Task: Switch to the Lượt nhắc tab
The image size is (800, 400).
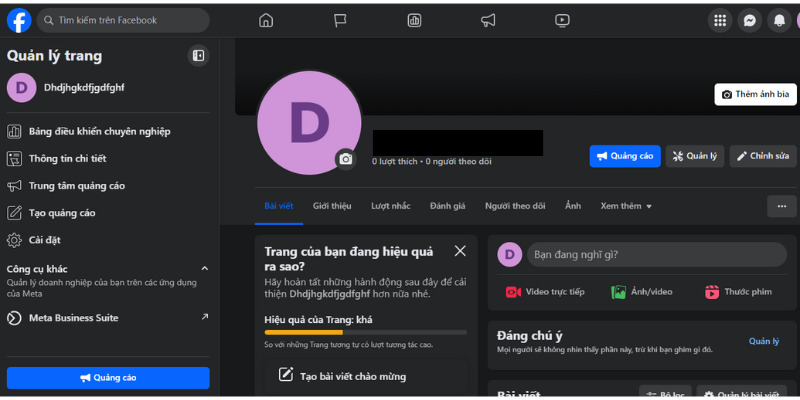Action: 391,206
